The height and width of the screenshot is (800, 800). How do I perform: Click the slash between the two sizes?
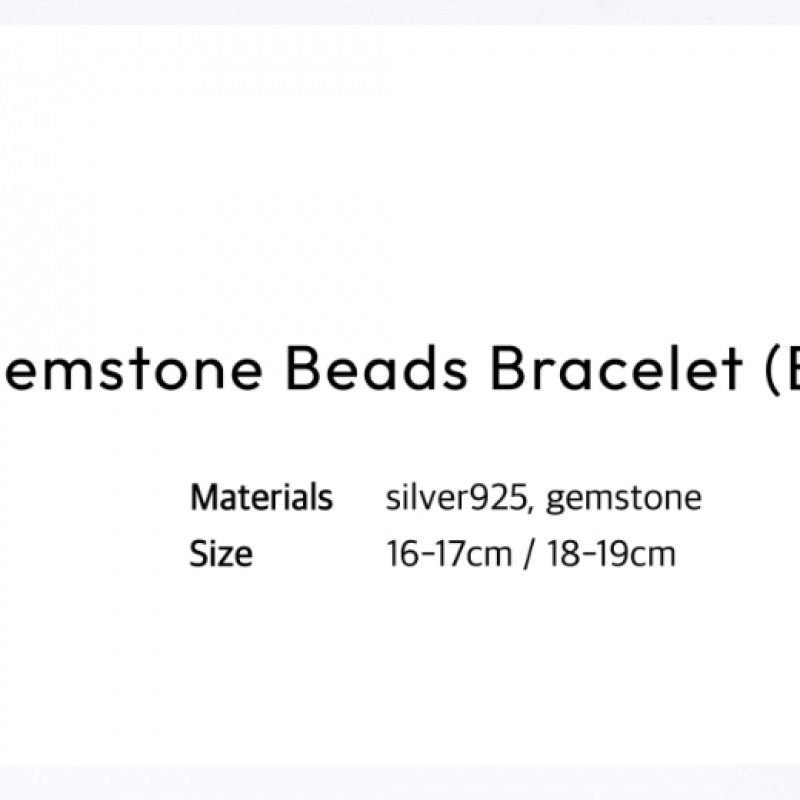point(528,554)
